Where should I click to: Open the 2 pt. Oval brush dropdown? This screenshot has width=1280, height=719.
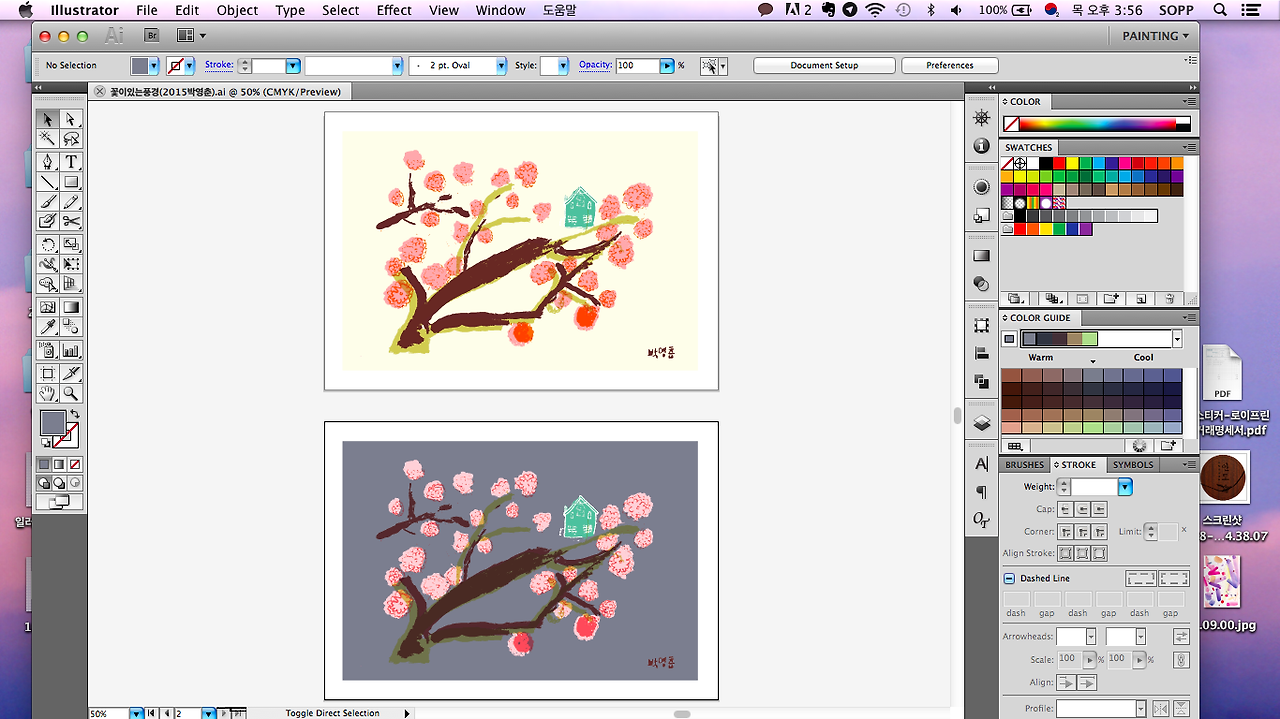click(x=501, y=65)
